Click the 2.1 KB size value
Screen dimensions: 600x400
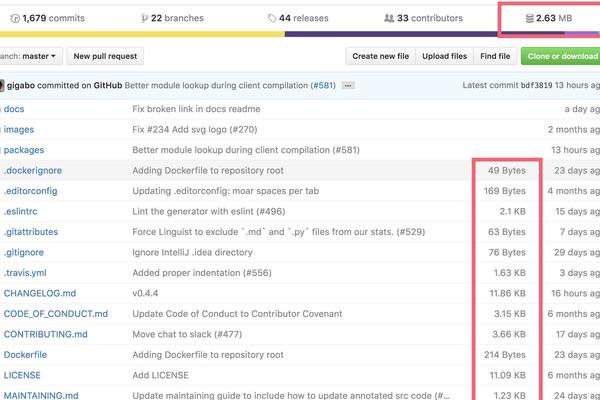pos(513,211)
